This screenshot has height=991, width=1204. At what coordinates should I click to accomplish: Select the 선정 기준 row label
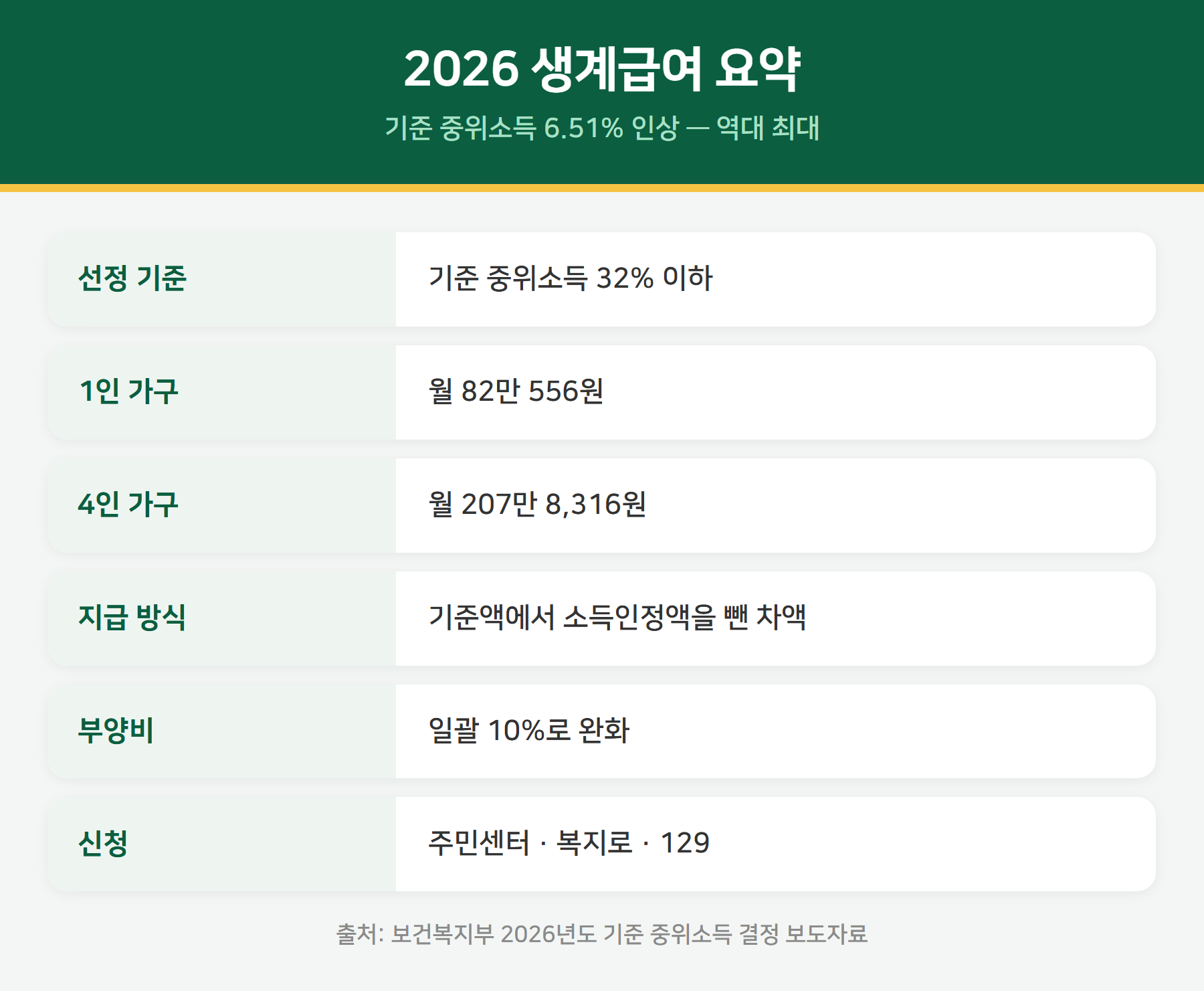coord(132,278)
